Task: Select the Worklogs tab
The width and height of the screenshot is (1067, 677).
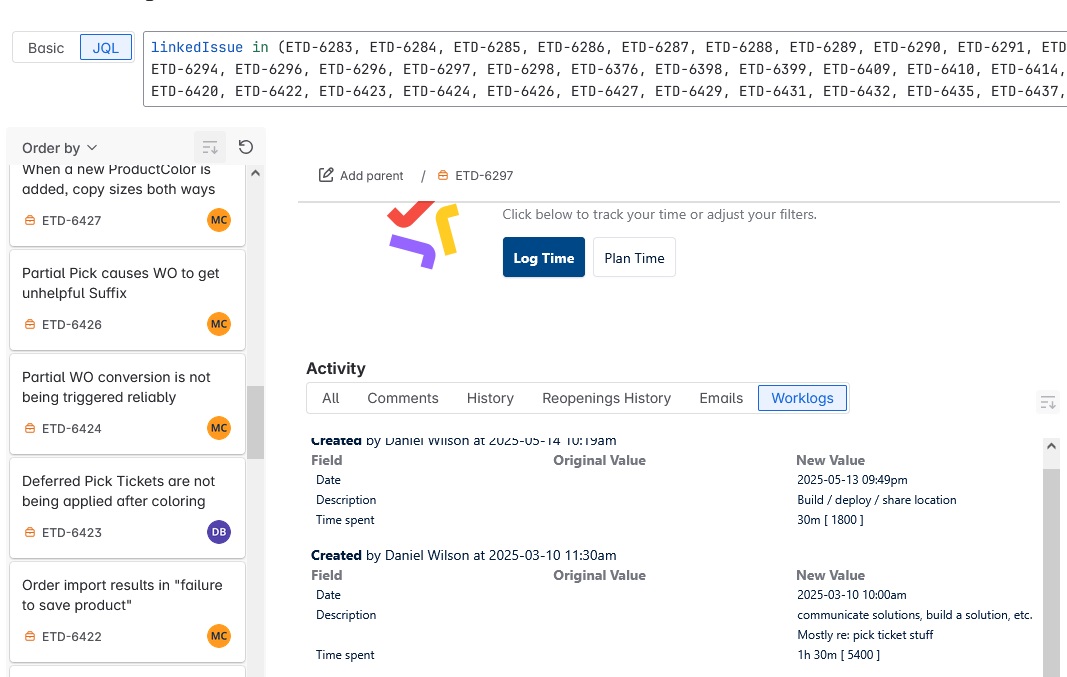Action: point(802,398)
